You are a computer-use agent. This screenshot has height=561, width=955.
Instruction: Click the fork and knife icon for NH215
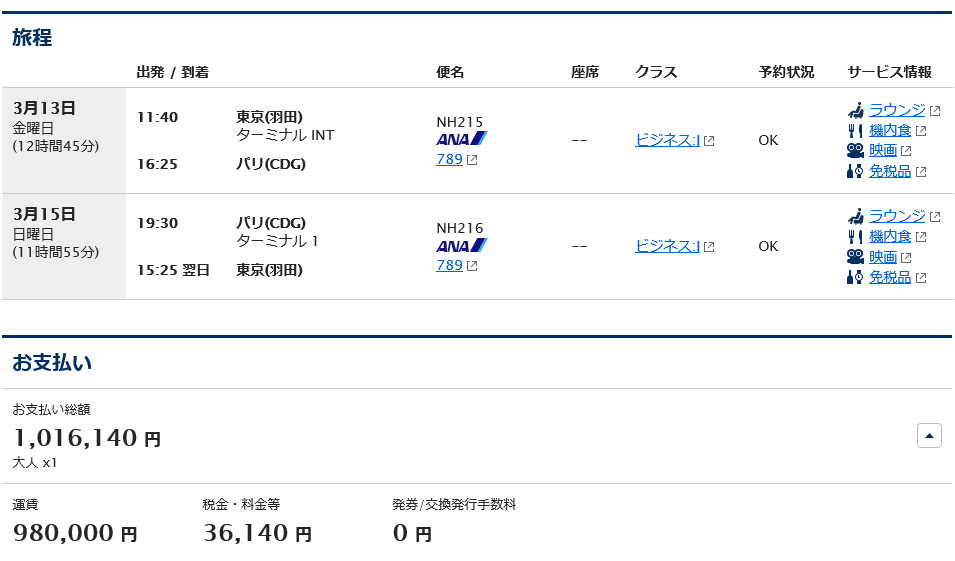pyautogui.click(x=855, y=130)
